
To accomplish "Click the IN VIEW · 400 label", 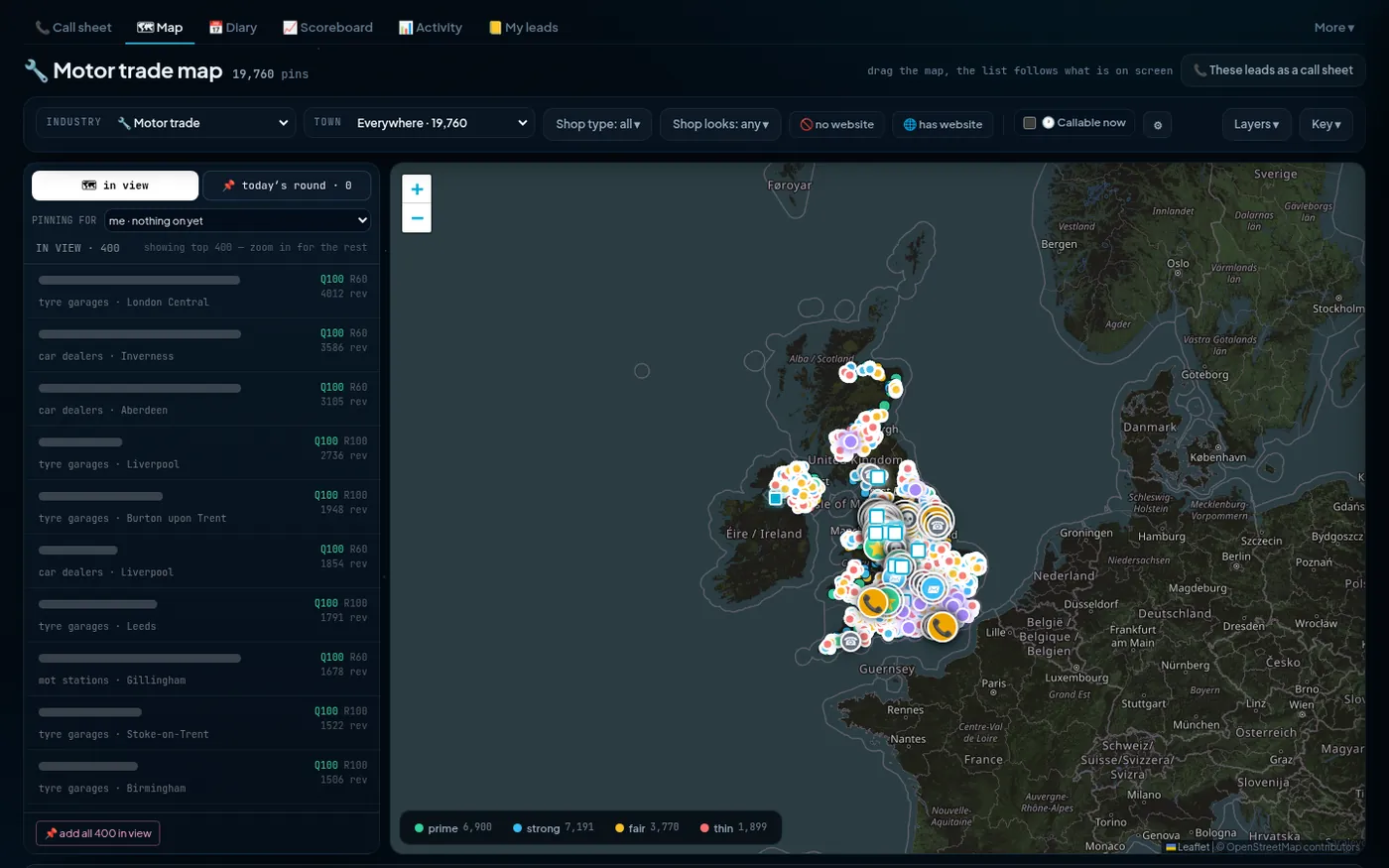I will tap(77, 248).
